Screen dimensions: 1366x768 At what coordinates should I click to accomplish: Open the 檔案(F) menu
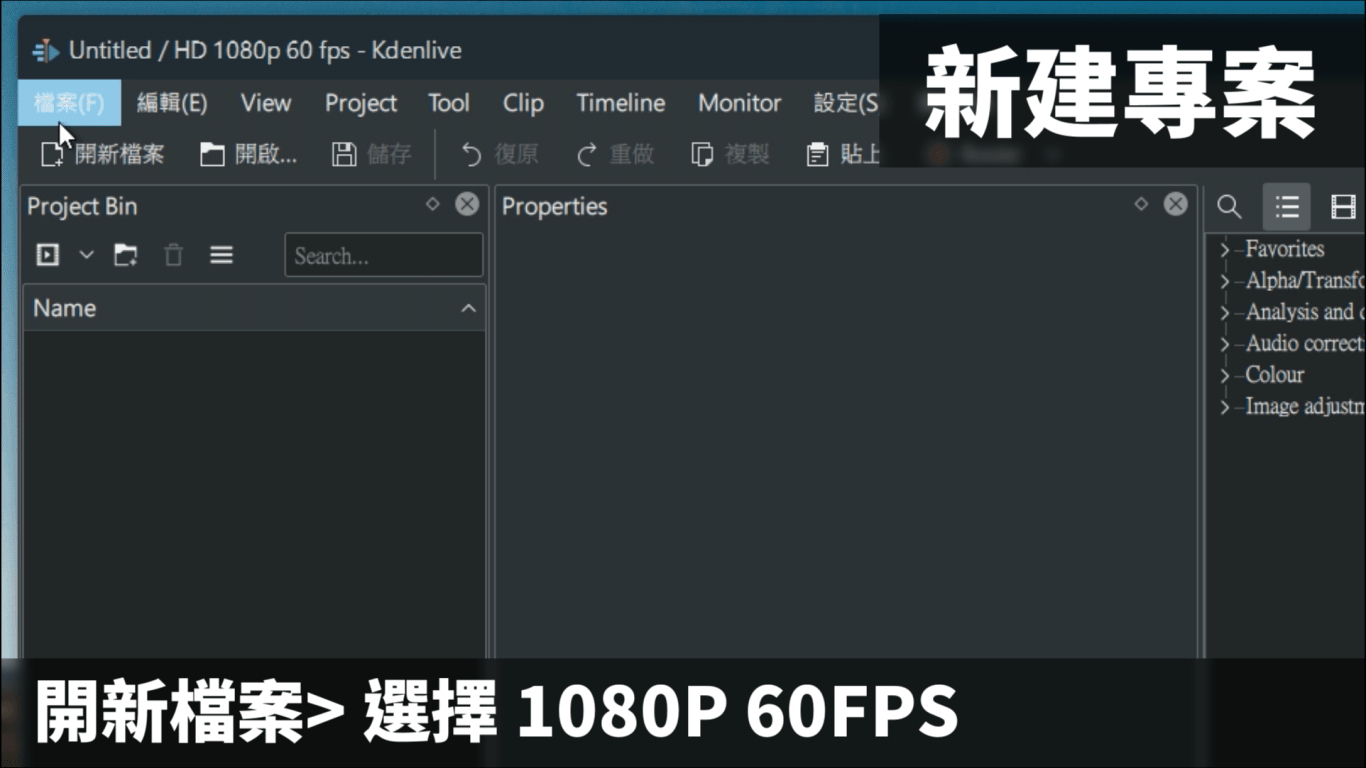coord(69,103)
